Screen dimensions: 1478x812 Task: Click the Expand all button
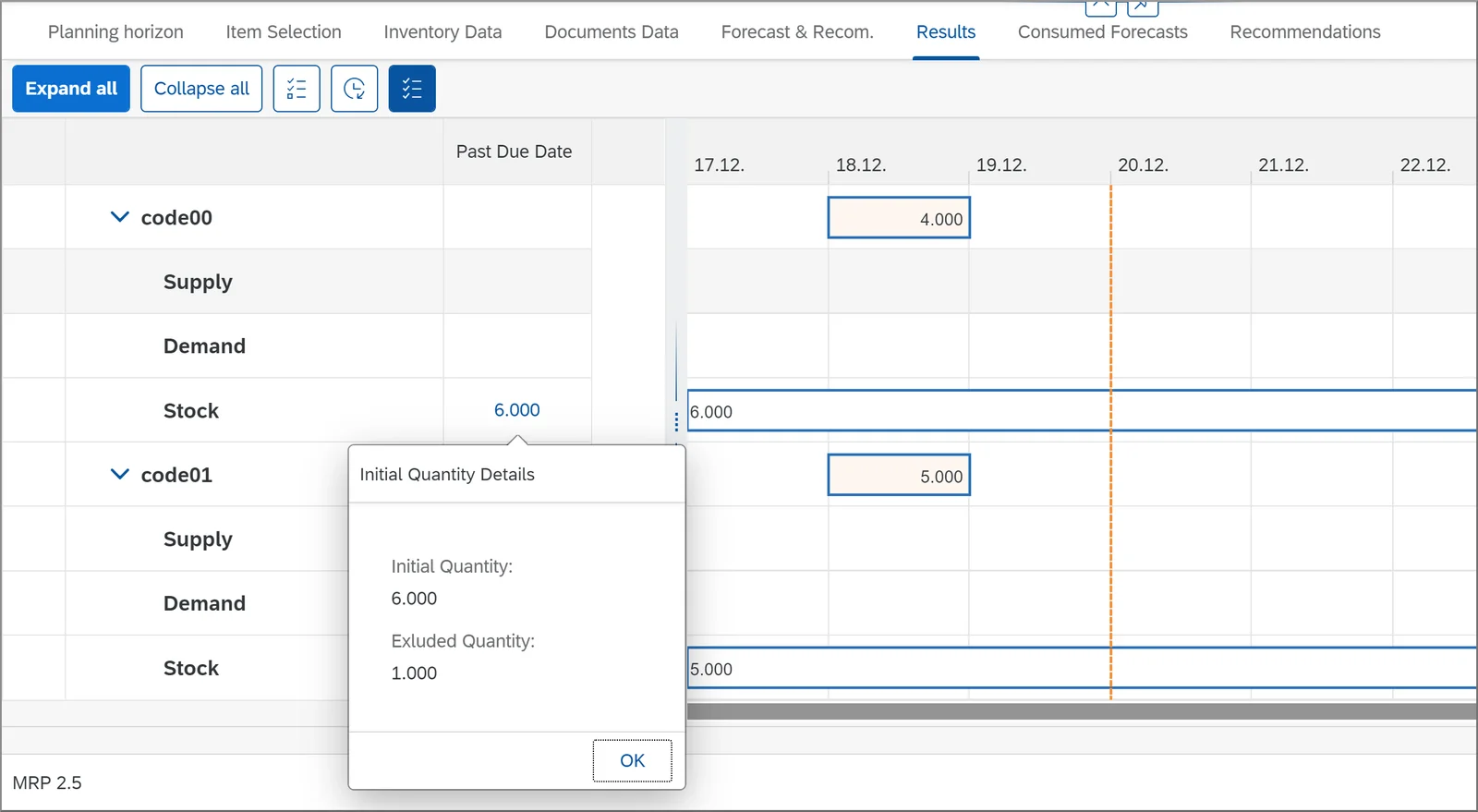coord(71,89)
